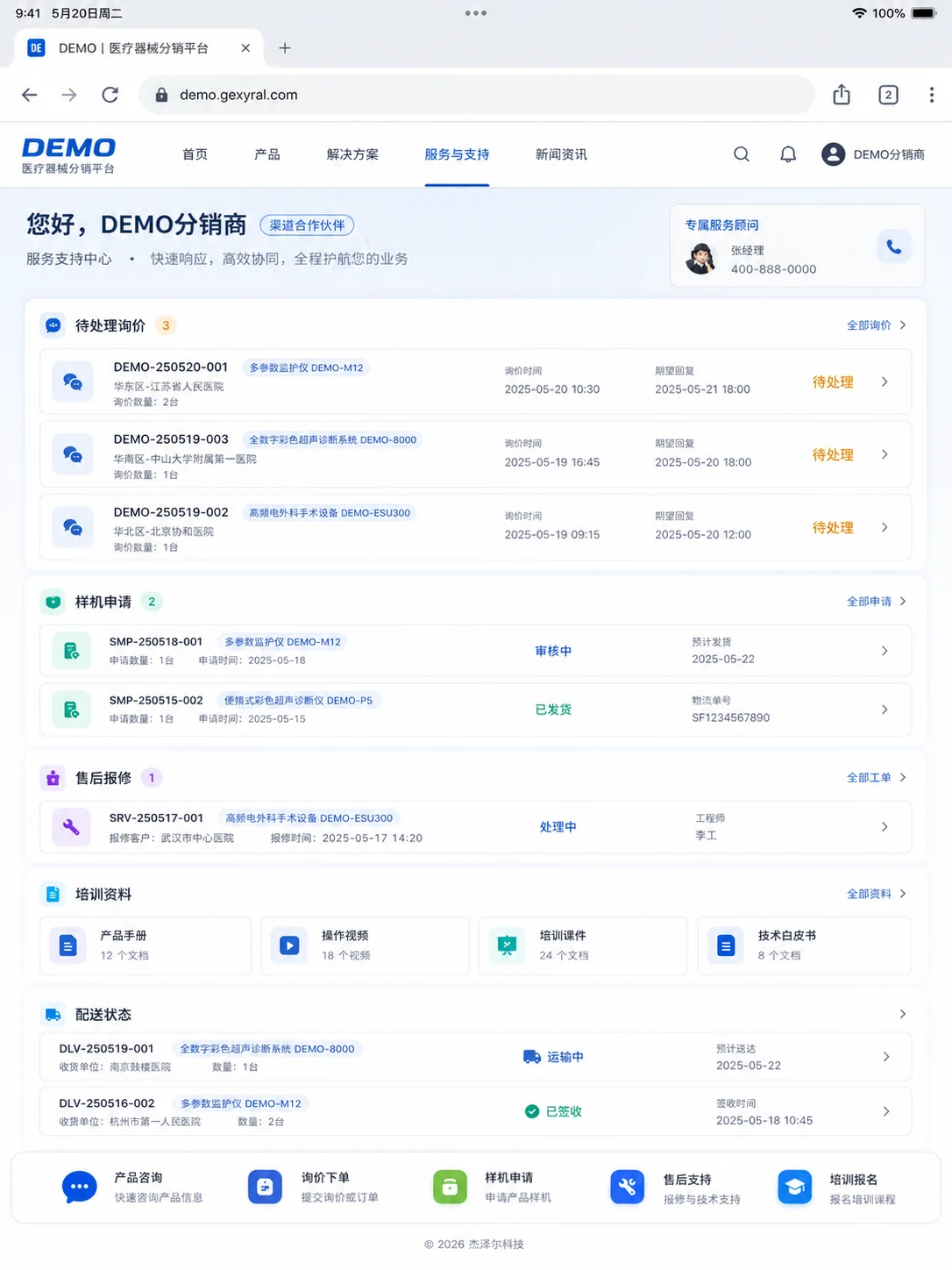Expand the SMP-250518-001 row chevron
The height and width of the screenshot is (1270, 952).
(885, 651)
